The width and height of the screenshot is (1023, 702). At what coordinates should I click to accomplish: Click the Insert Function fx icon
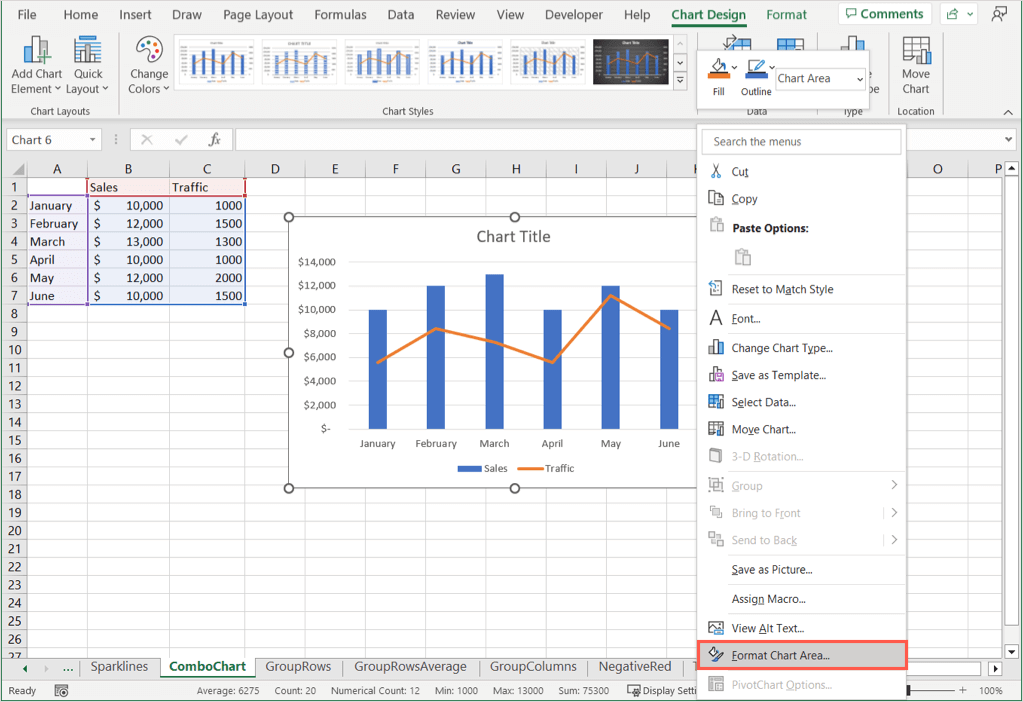coord(214,140)
